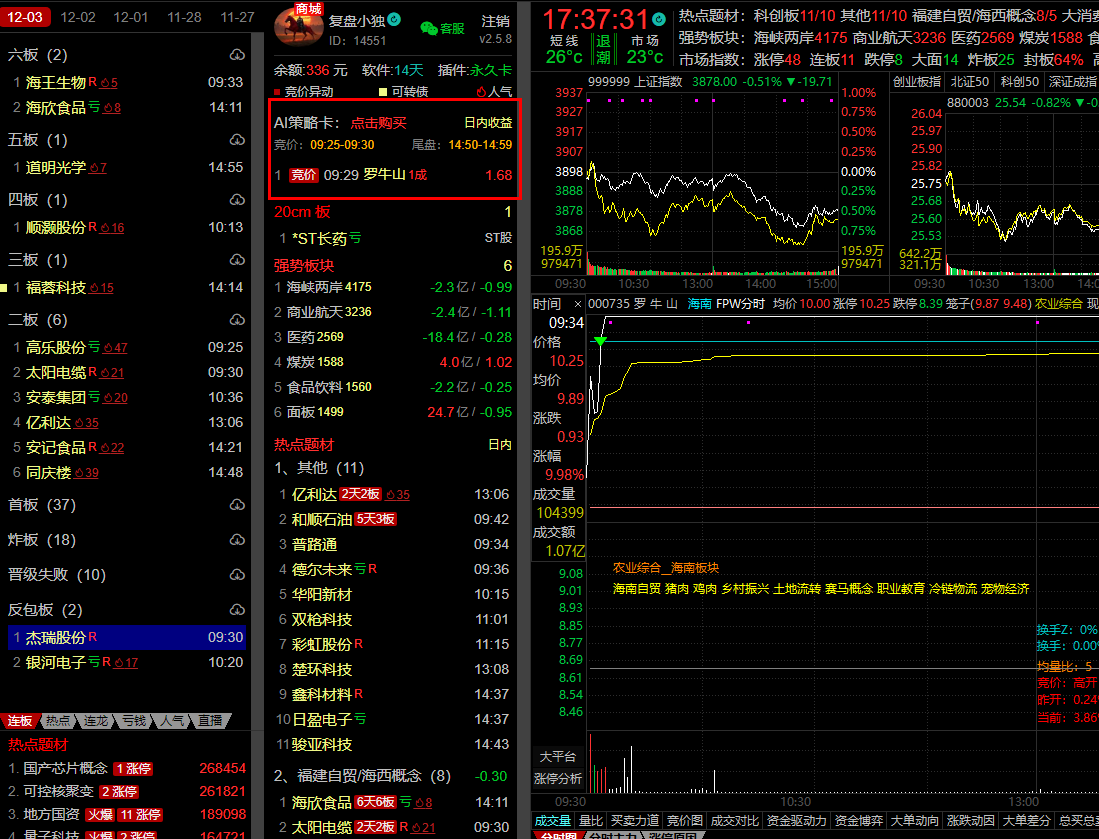Click the 注销 logout button
1099x839 pixels.
coord(494,21)
